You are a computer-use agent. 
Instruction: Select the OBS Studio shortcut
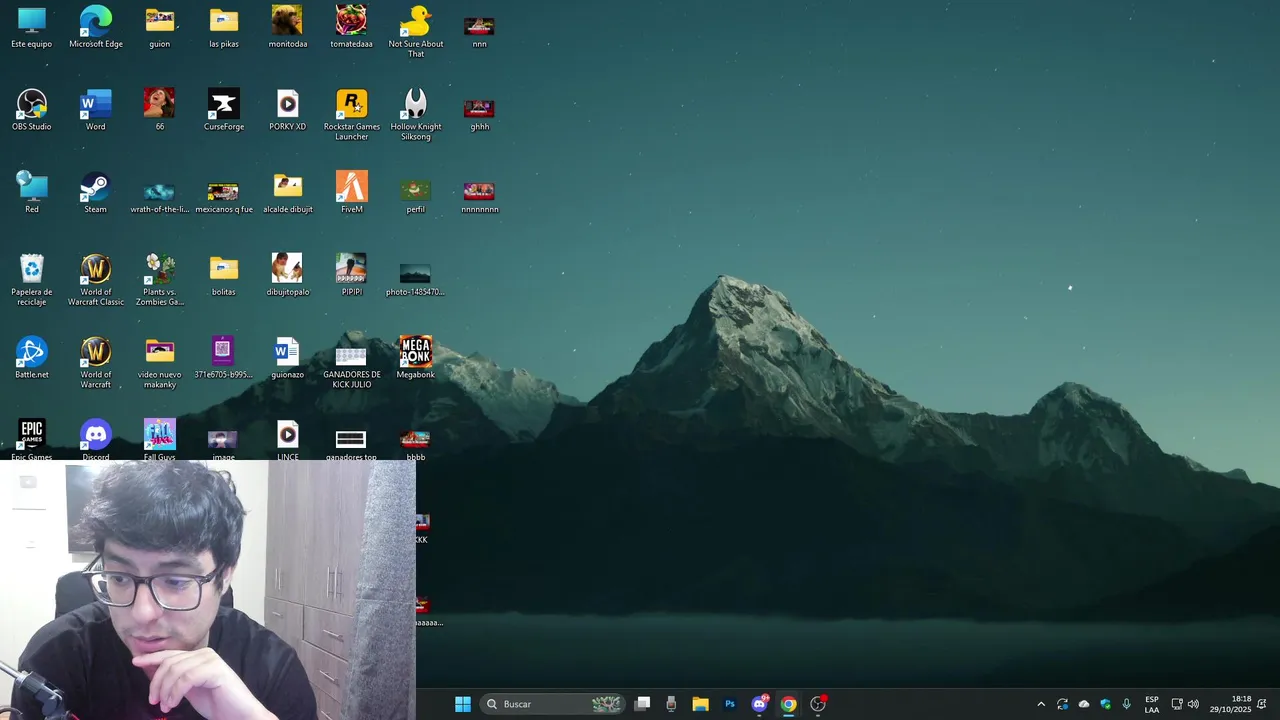(32, 110)
